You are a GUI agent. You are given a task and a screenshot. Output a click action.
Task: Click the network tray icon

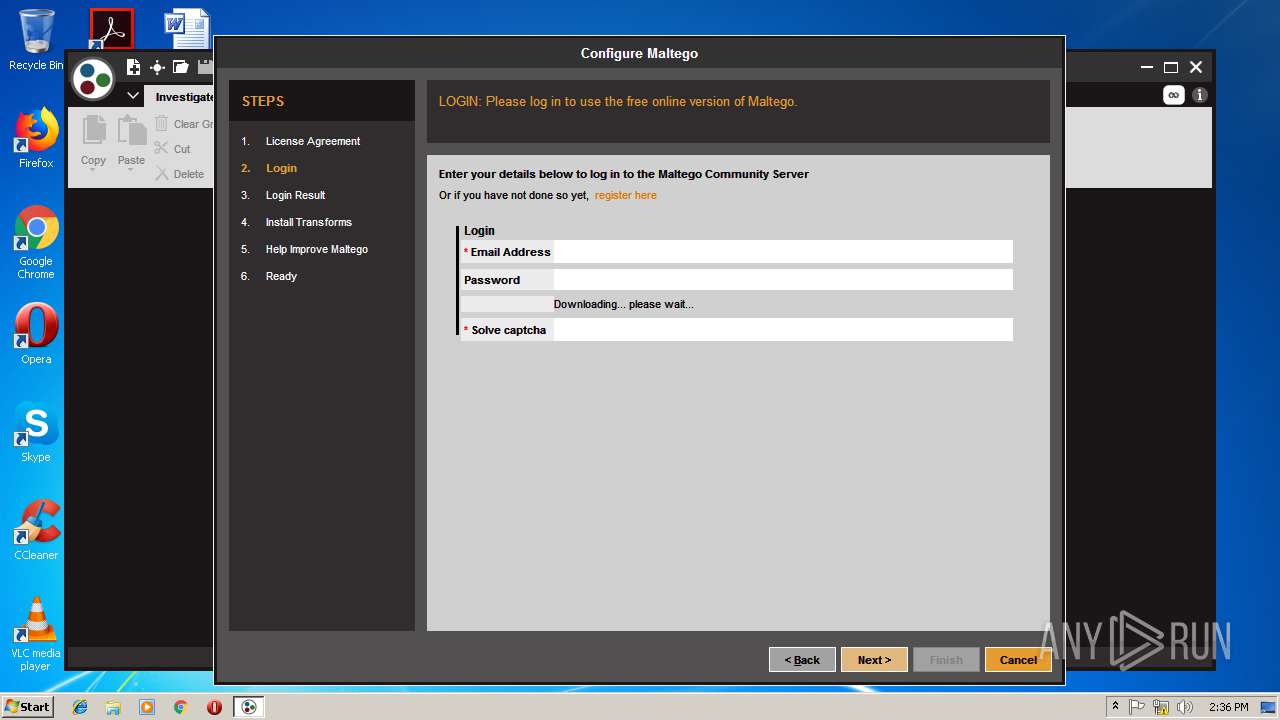click(x=1161, y=707)
